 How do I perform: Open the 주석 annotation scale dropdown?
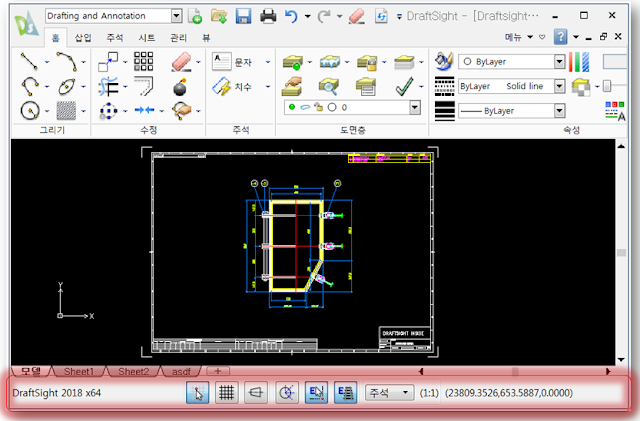[x=389, y=393]
